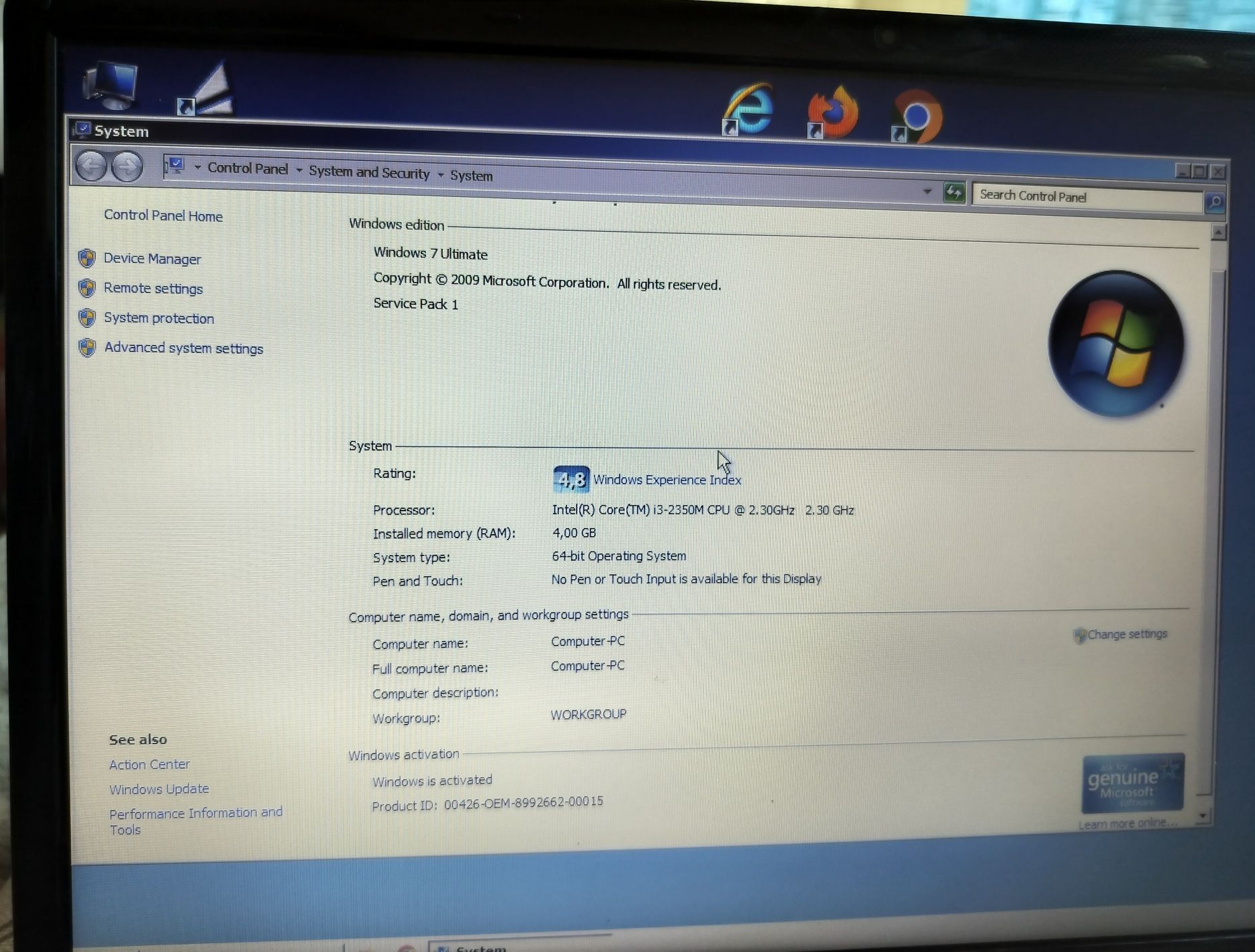Viewport: 1255px width, 952px height.
Task: Click the refresh icon beside the address bar
Action: [x=954, y=193]
